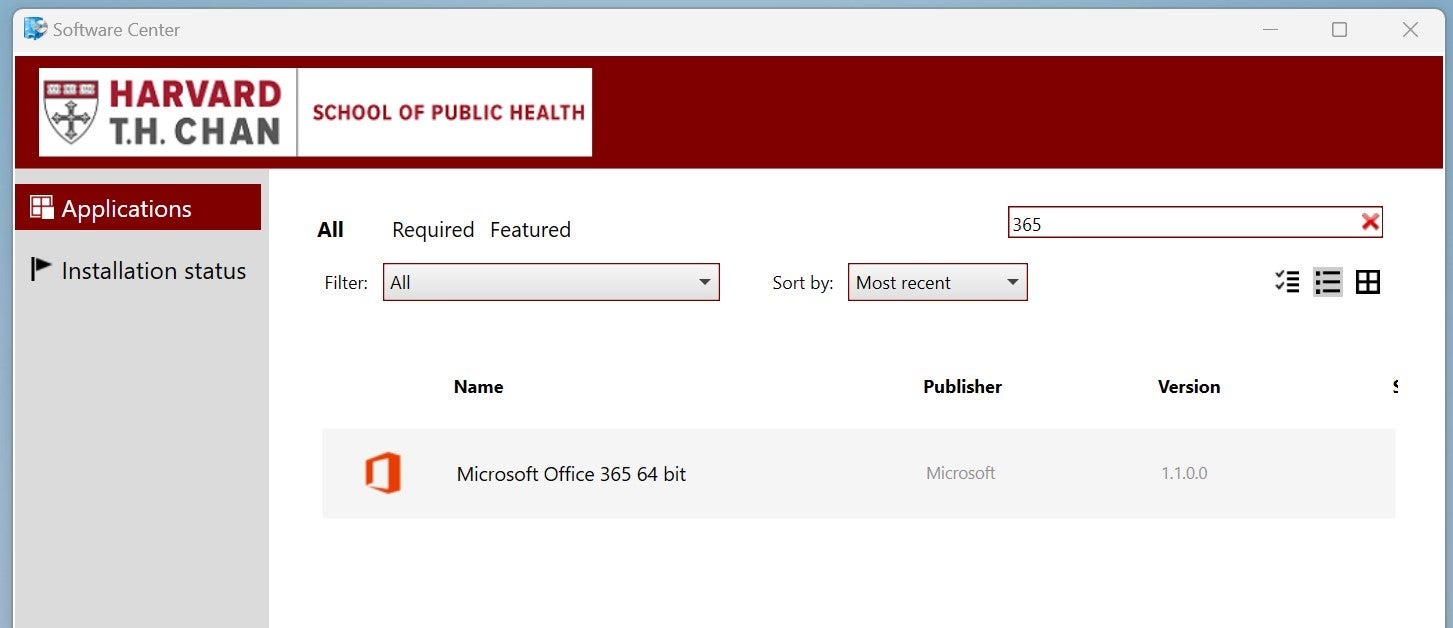Sort by the Version column header
Viewport: 1453px width, 628px height.
[x=1189, y=387]
